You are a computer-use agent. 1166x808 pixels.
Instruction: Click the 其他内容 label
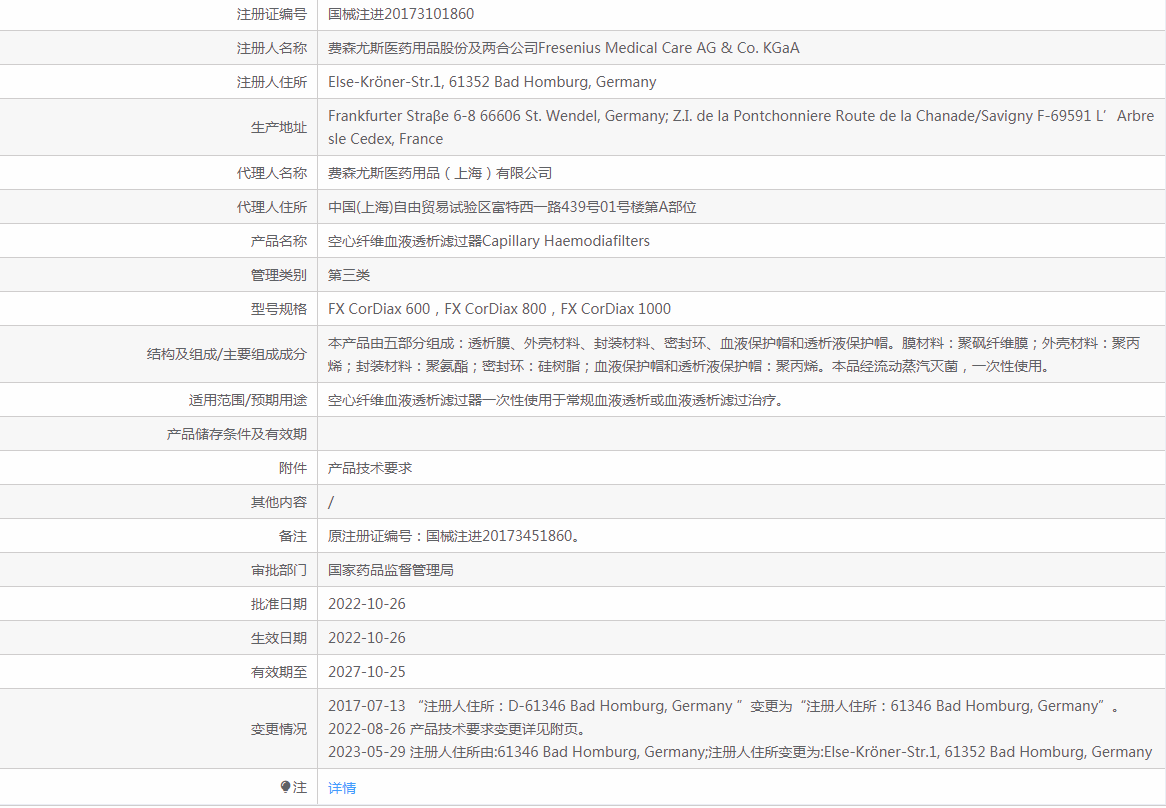279,502
